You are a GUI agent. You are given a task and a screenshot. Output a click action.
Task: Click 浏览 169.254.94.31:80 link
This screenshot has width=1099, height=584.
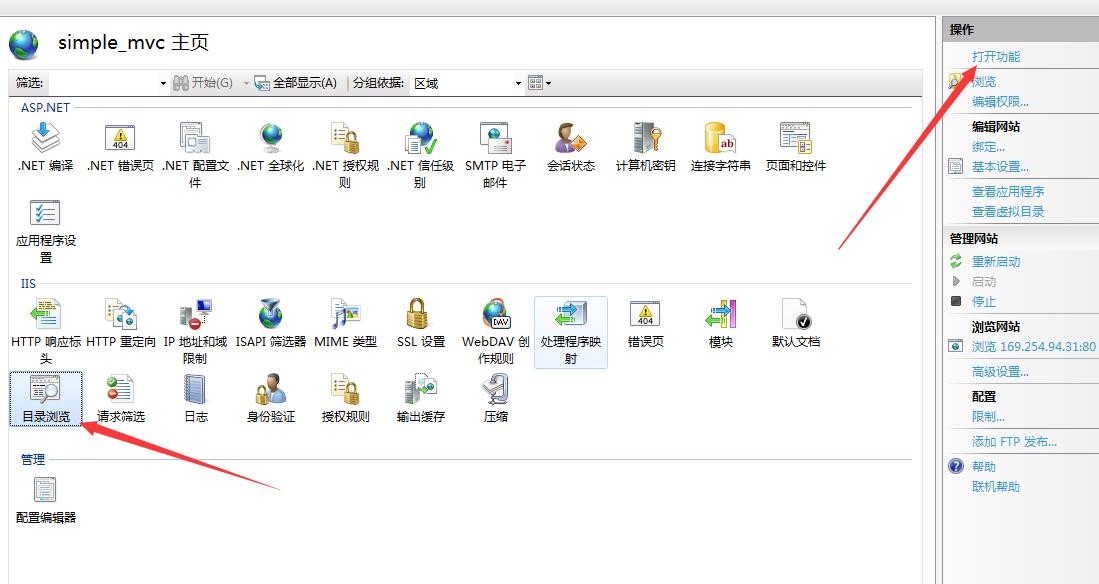point(1033,347)
